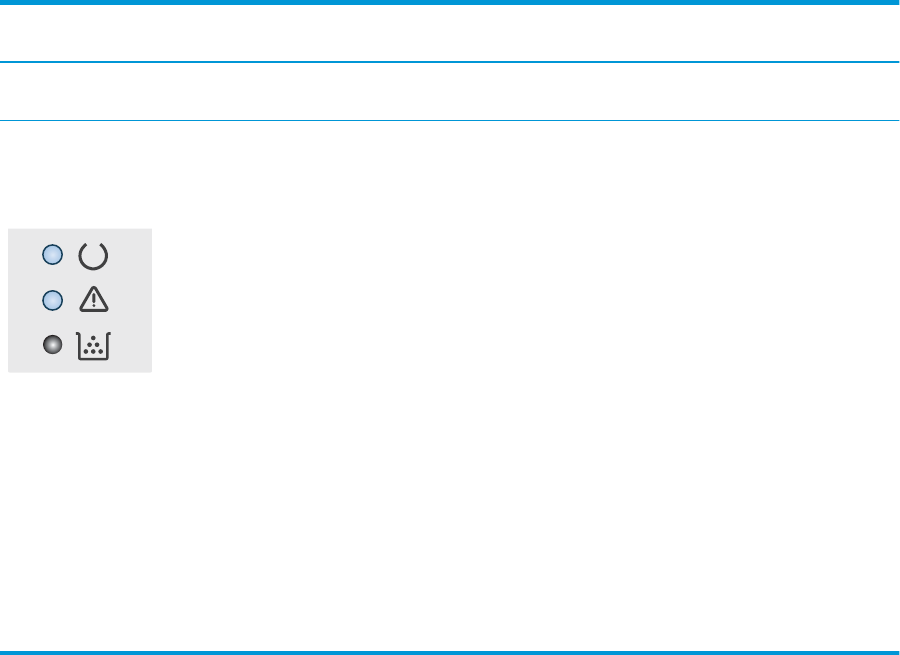Click the Attention warning triangle icon
The height and width of the screenshot is (655, 900).
94,299
